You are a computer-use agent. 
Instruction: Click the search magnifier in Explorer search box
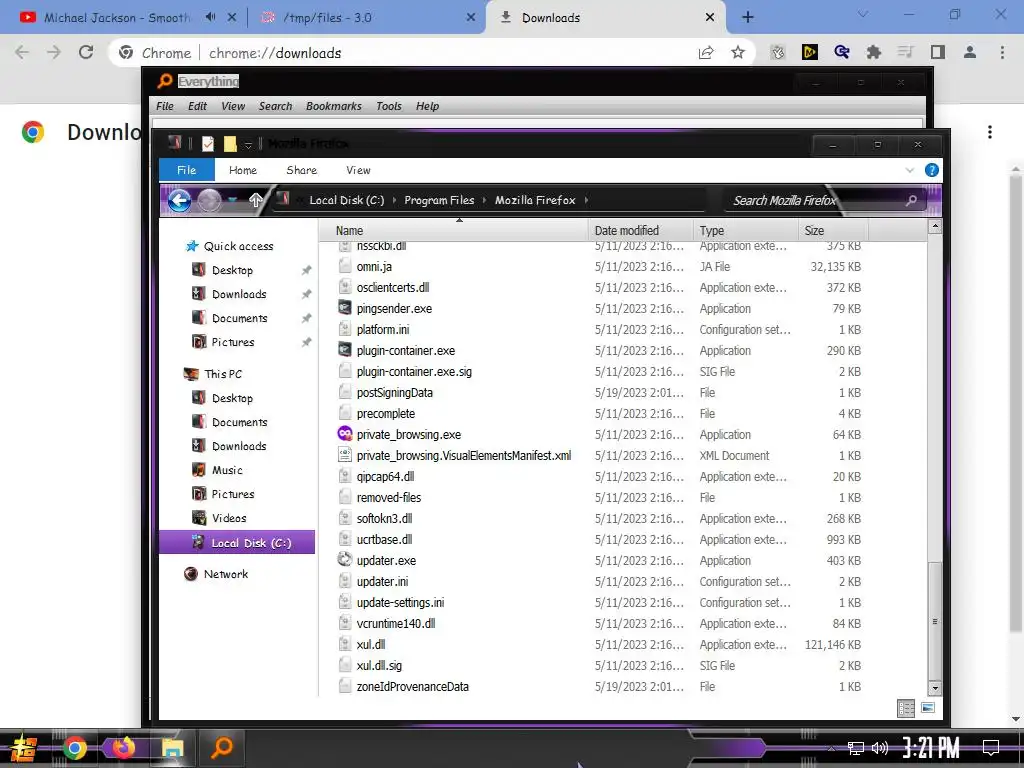pyautogui.click(x=911, y=200)
